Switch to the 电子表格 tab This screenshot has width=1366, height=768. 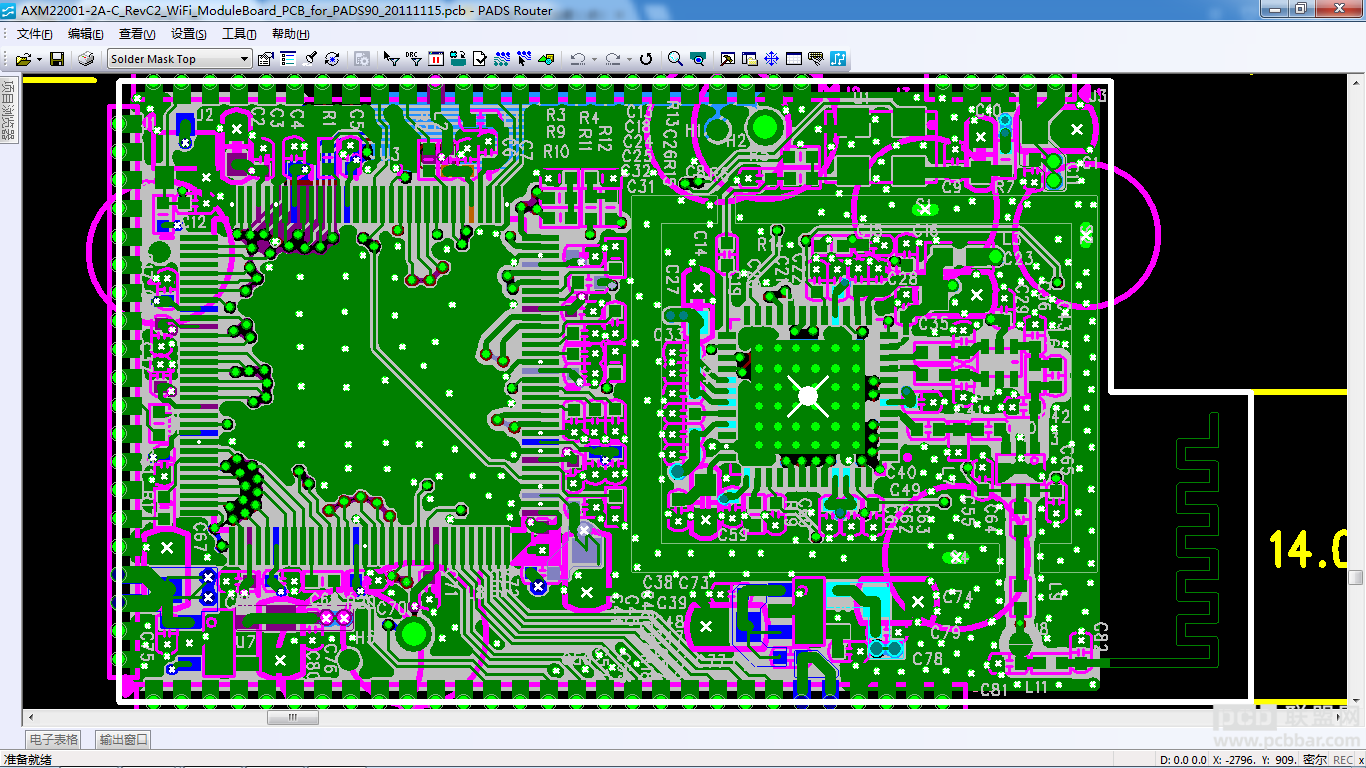pos(54,740)
